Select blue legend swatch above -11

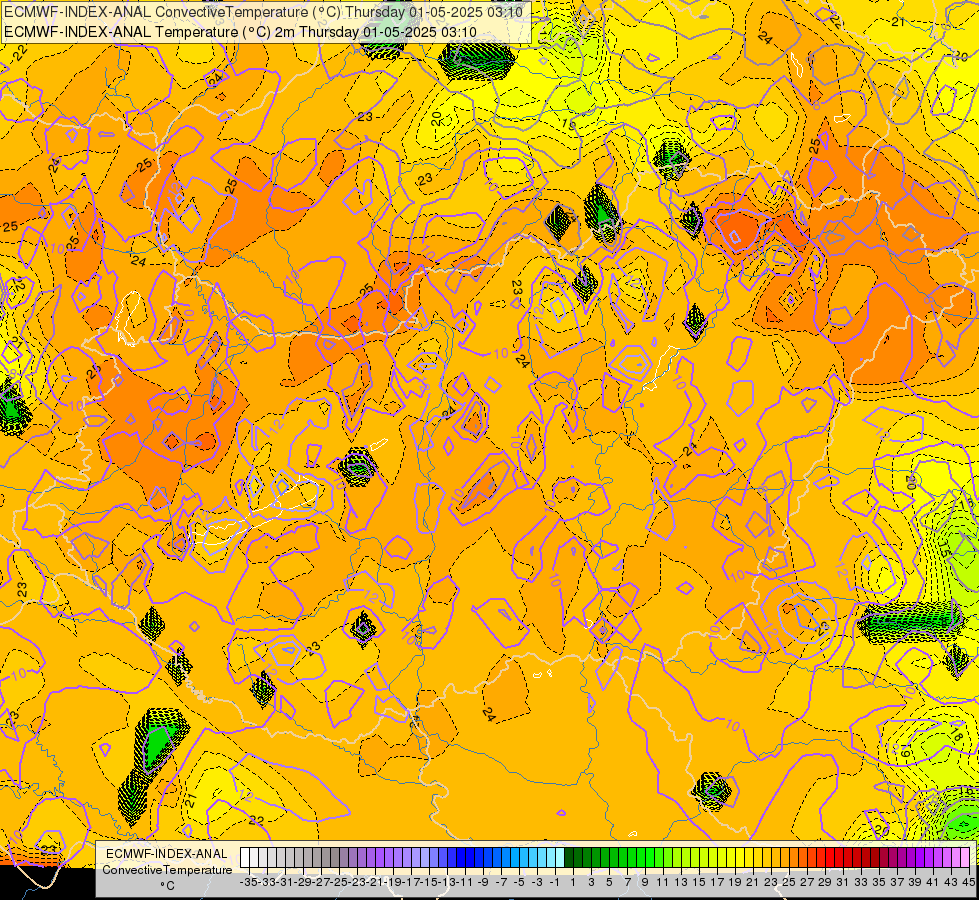point(461,857)
